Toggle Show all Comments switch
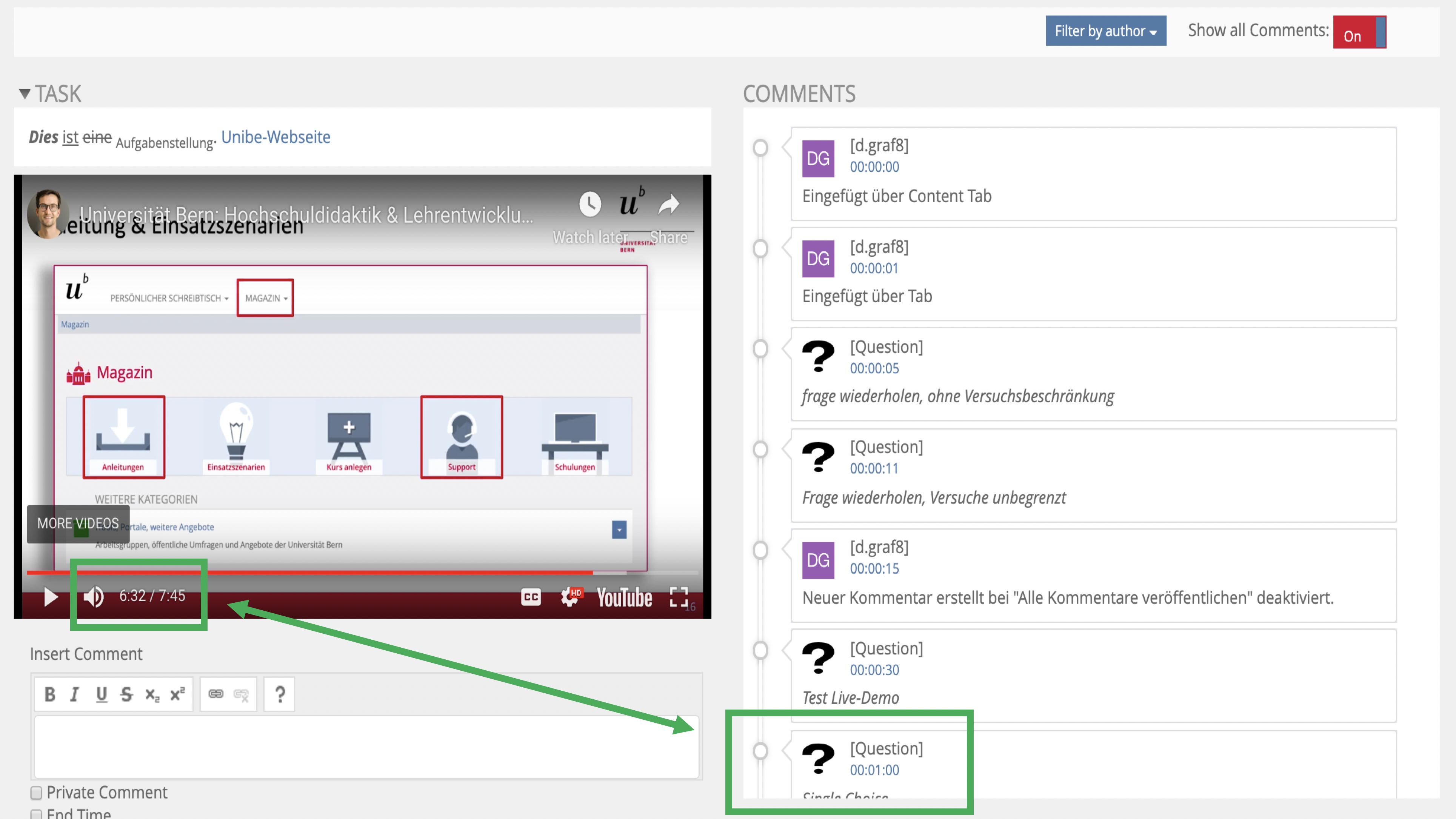This screenshot has height=819, width=1456. [x=1359, y=32]
